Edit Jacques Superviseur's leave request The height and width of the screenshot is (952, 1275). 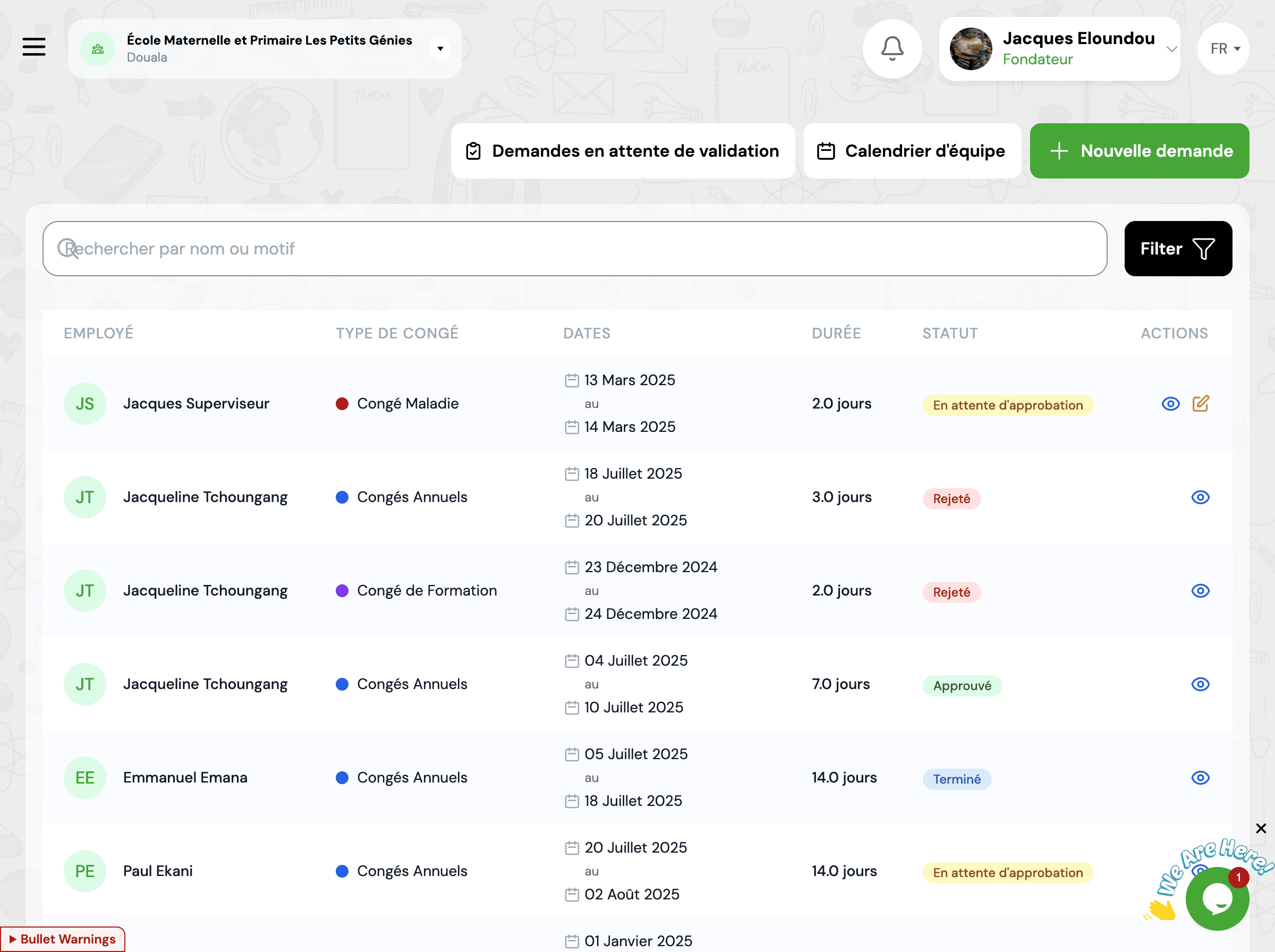(x=1201, y=403)
